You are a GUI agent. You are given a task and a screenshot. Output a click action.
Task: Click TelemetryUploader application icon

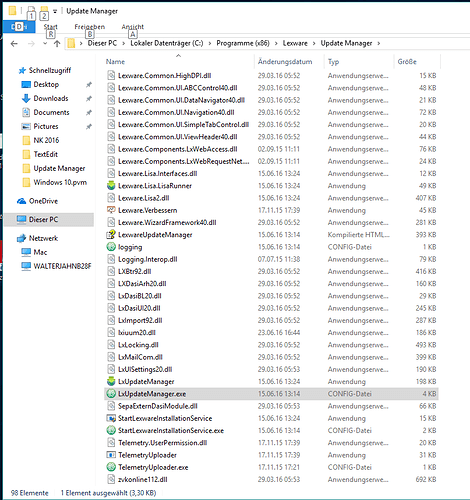pos(111,455)
